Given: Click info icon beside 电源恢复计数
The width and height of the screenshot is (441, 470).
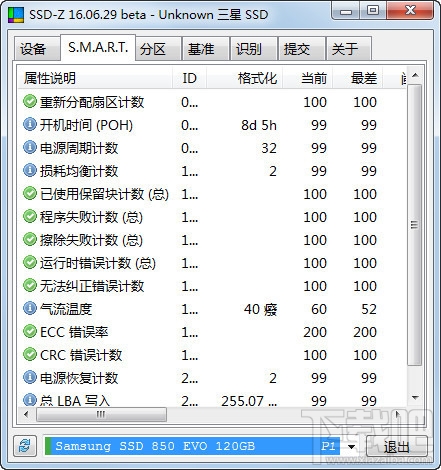Looking at the screenshot, I should [x=30, y=377].
